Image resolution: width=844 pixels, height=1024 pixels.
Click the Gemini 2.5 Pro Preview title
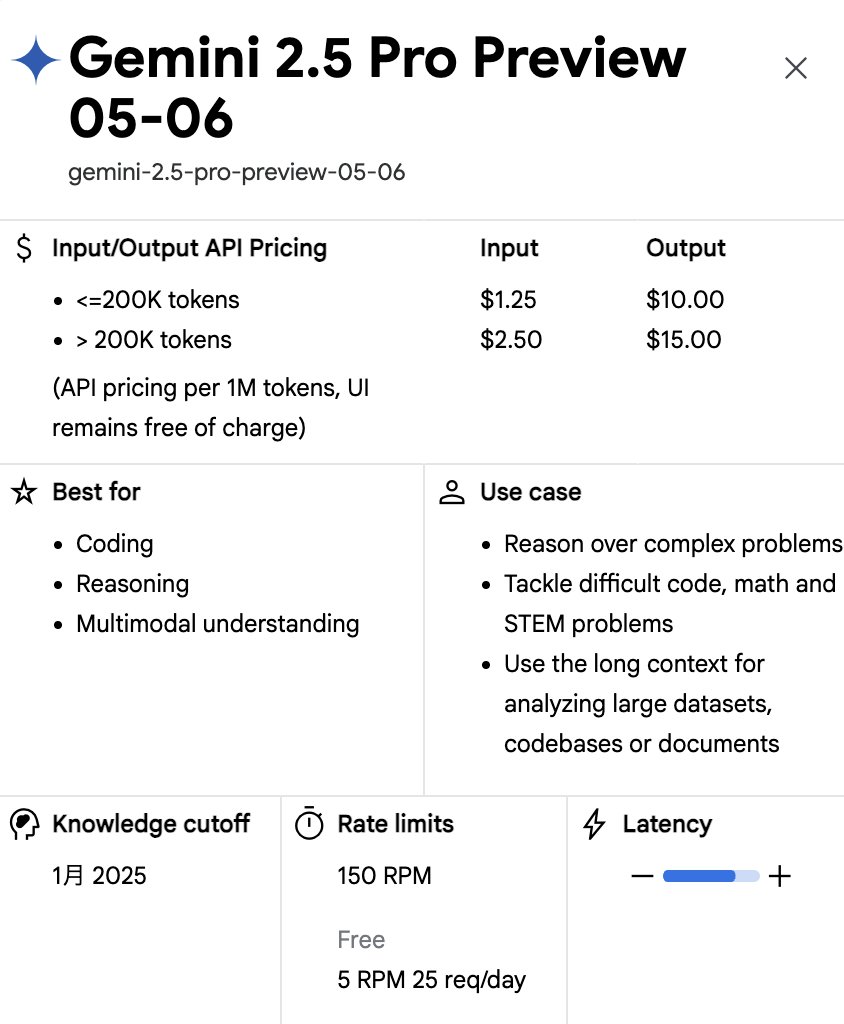click(x=377, y=88)
